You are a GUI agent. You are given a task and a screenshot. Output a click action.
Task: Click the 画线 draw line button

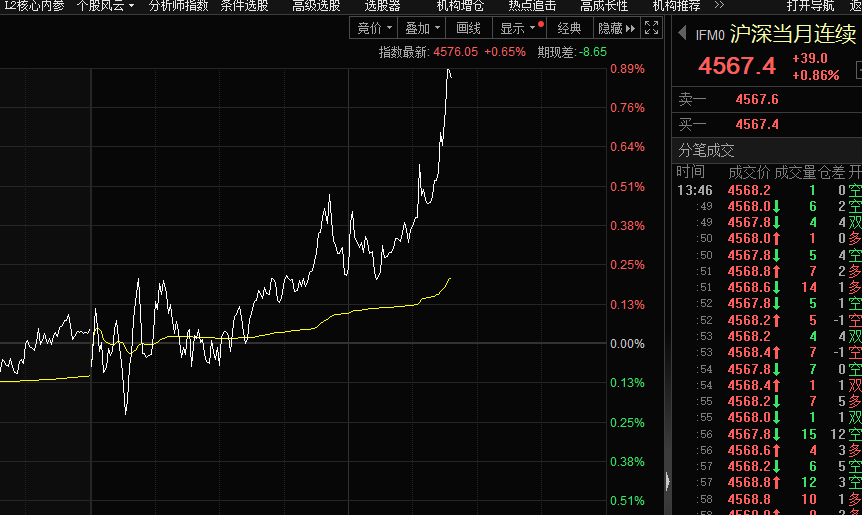pos(468,28)
